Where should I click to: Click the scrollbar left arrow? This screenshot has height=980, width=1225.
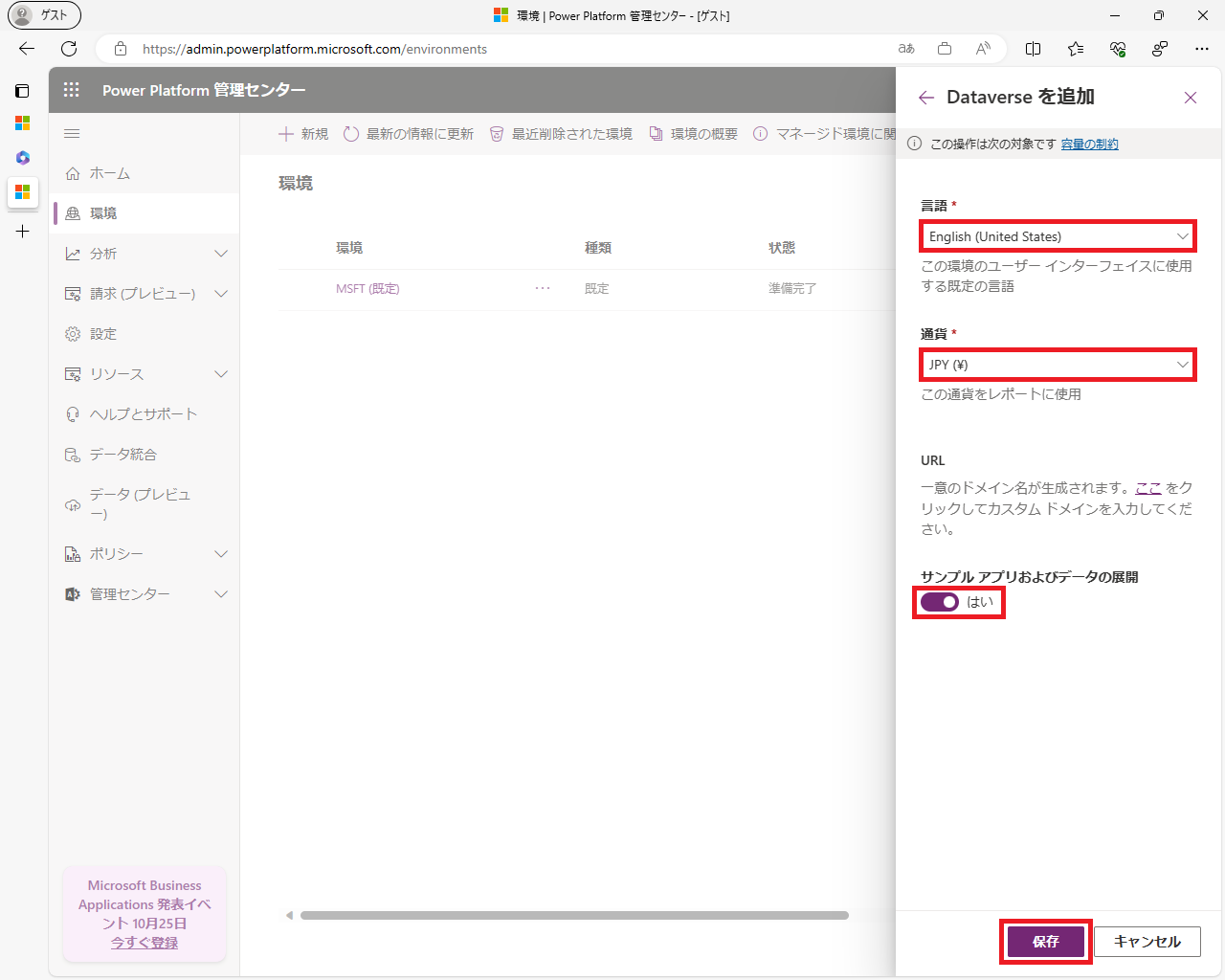pyautogui.click(x=289, y=916)
